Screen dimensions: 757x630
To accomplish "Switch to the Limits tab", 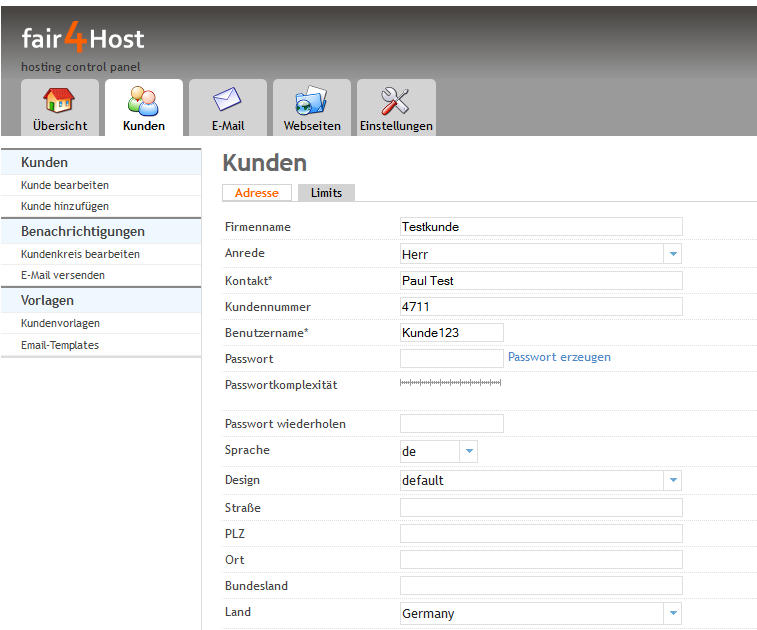I will [326, 193].
